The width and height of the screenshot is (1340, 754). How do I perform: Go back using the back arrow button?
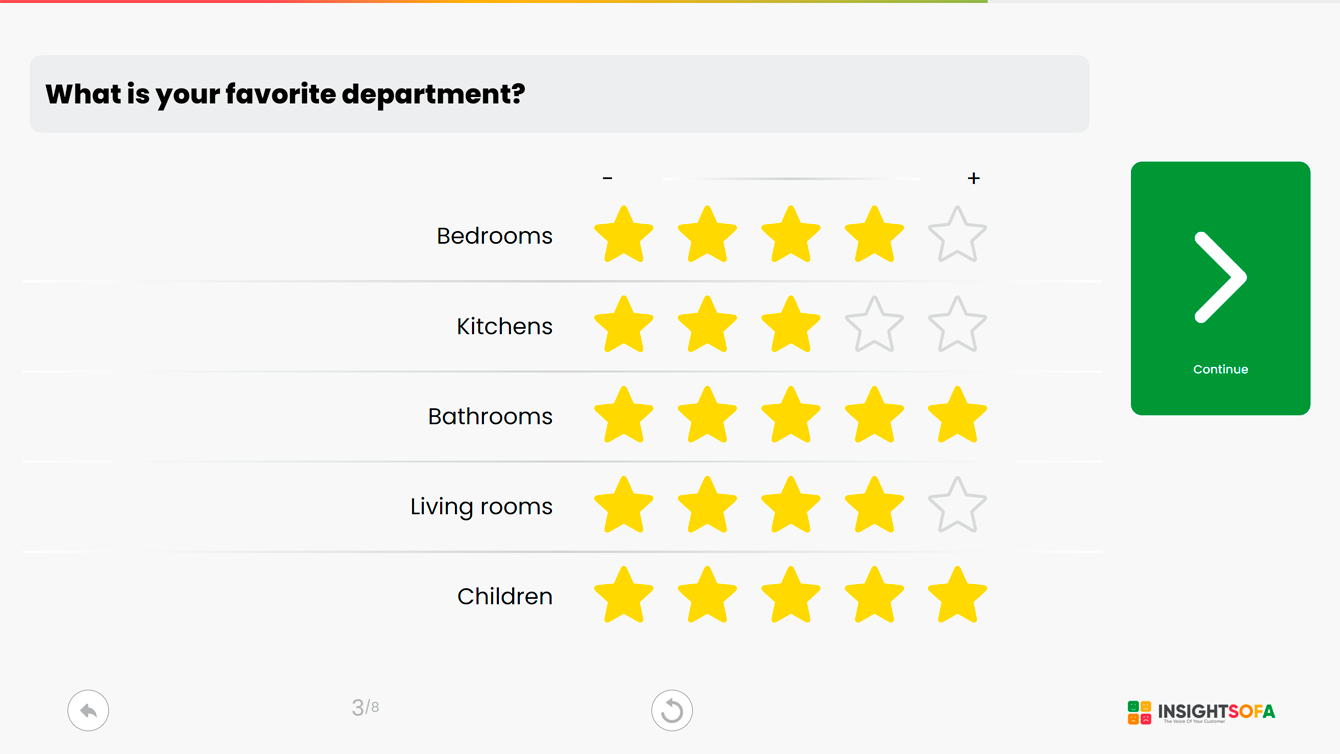tap(88, 711)
